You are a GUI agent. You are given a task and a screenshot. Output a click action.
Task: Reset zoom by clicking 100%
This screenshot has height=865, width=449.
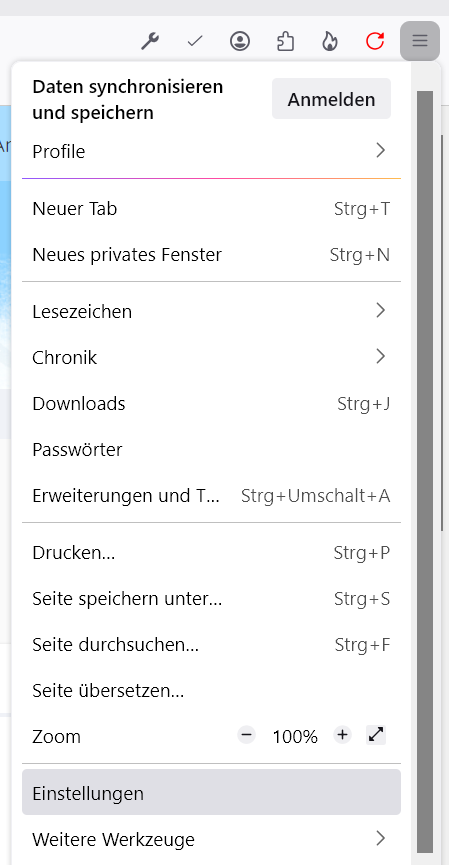(295, 736)
